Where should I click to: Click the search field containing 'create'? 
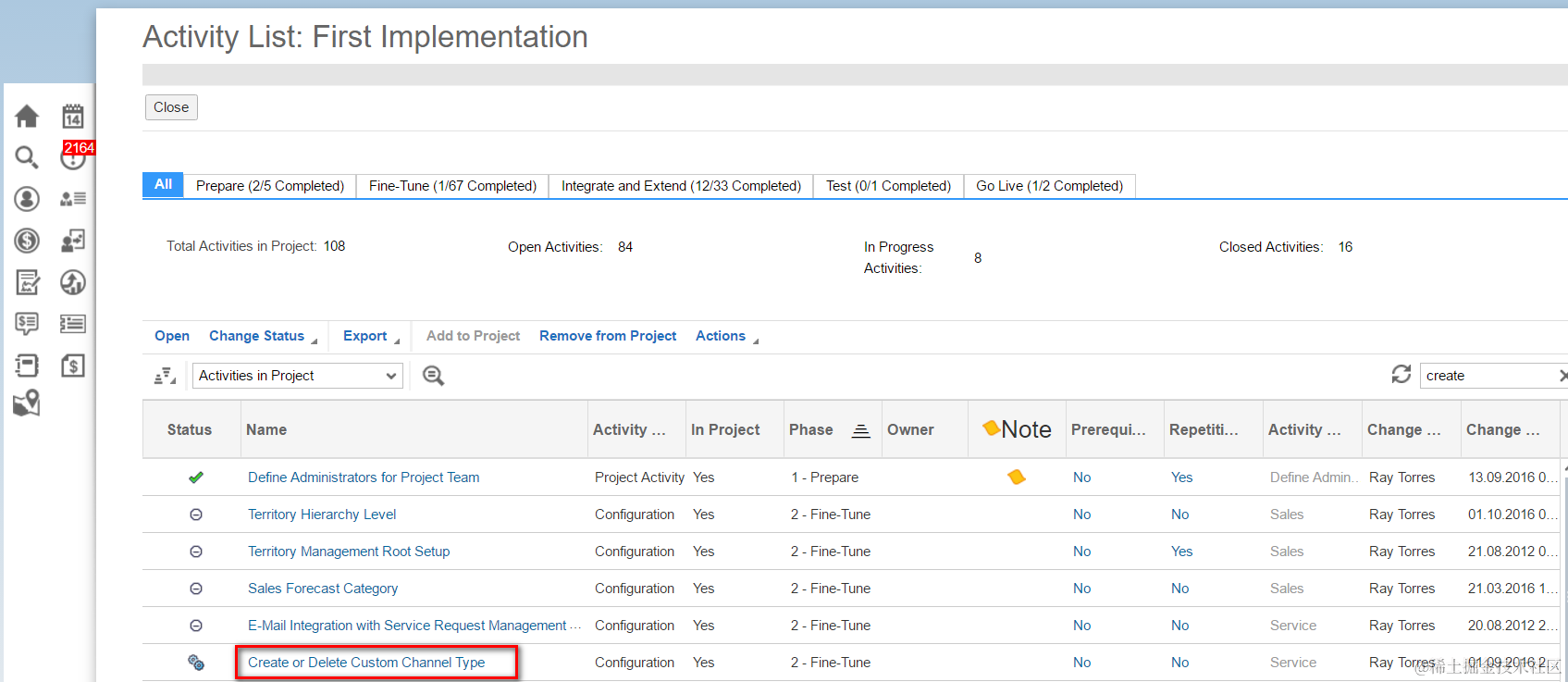pos(1488,376)
